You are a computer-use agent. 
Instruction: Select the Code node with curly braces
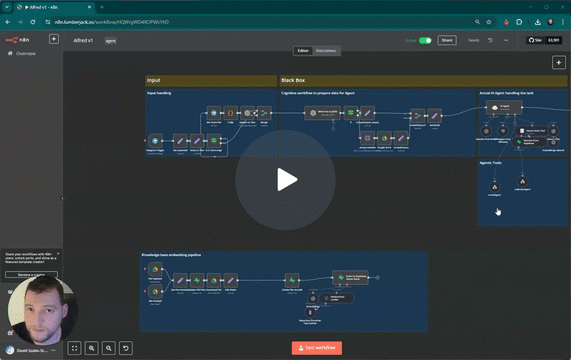tap(231, 113)
